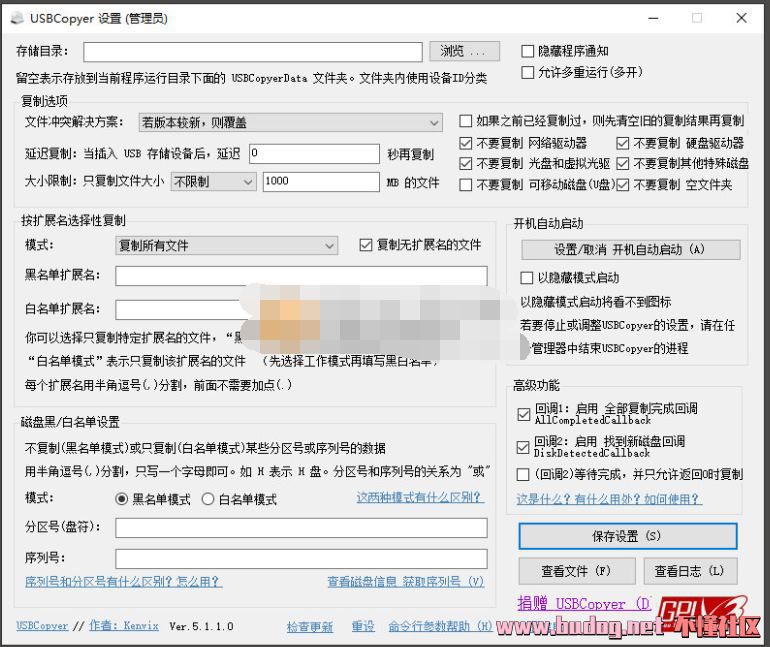Open 这两种模式有什么区别 help link
770x647 pixels.
pyautogui.click(x=420, y=498)
